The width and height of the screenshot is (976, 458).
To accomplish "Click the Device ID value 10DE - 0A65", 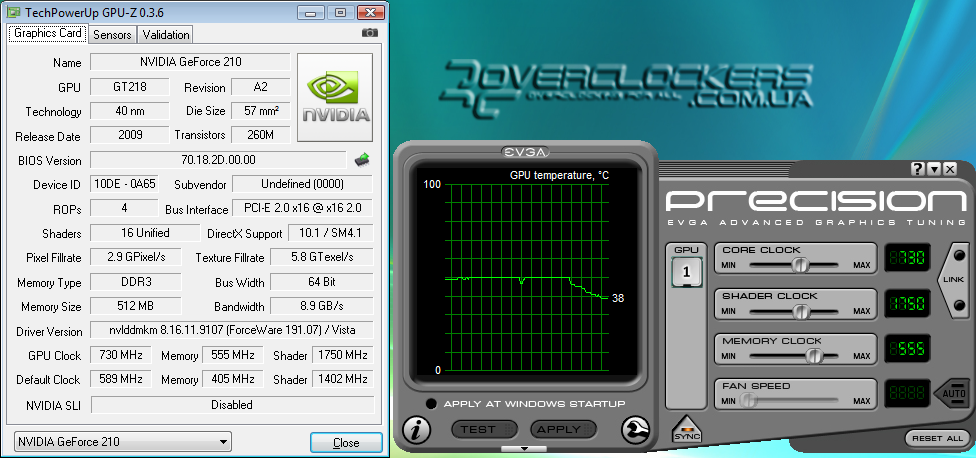I will tap(124, 184).
